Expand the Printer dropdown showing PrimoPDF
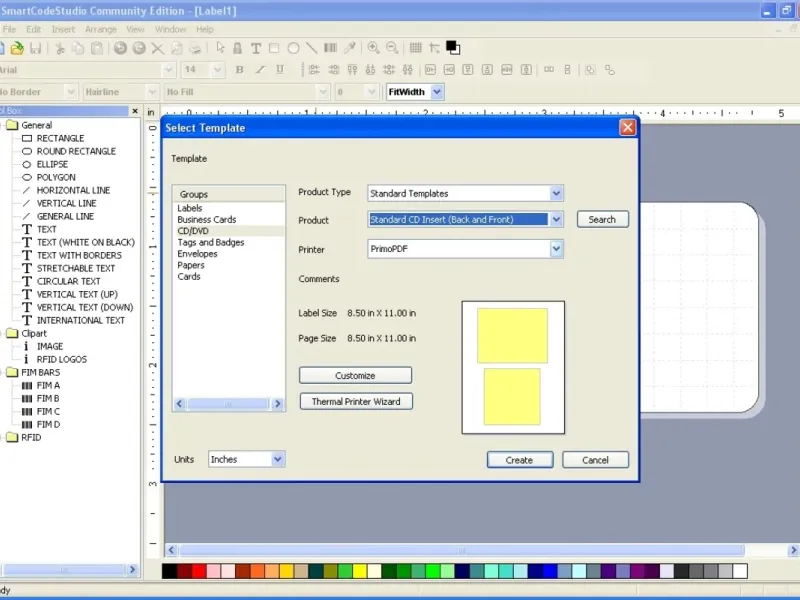Image resolution: width=800 pixels, height=600 pixels. coord(557,249)
